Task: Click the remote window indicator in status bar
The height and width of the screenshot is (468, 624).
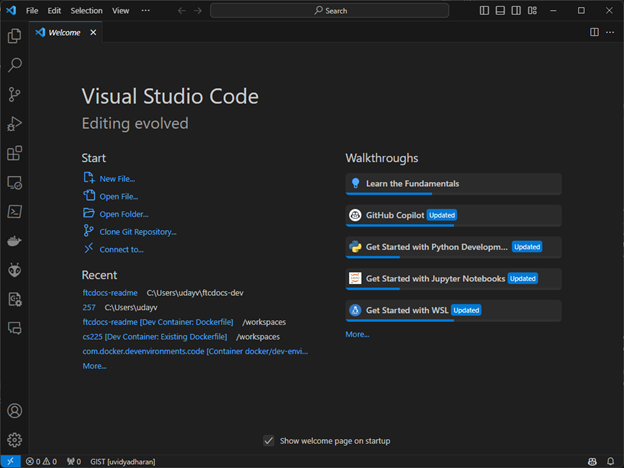Action: pyautogui.click(x=11, y=462)
